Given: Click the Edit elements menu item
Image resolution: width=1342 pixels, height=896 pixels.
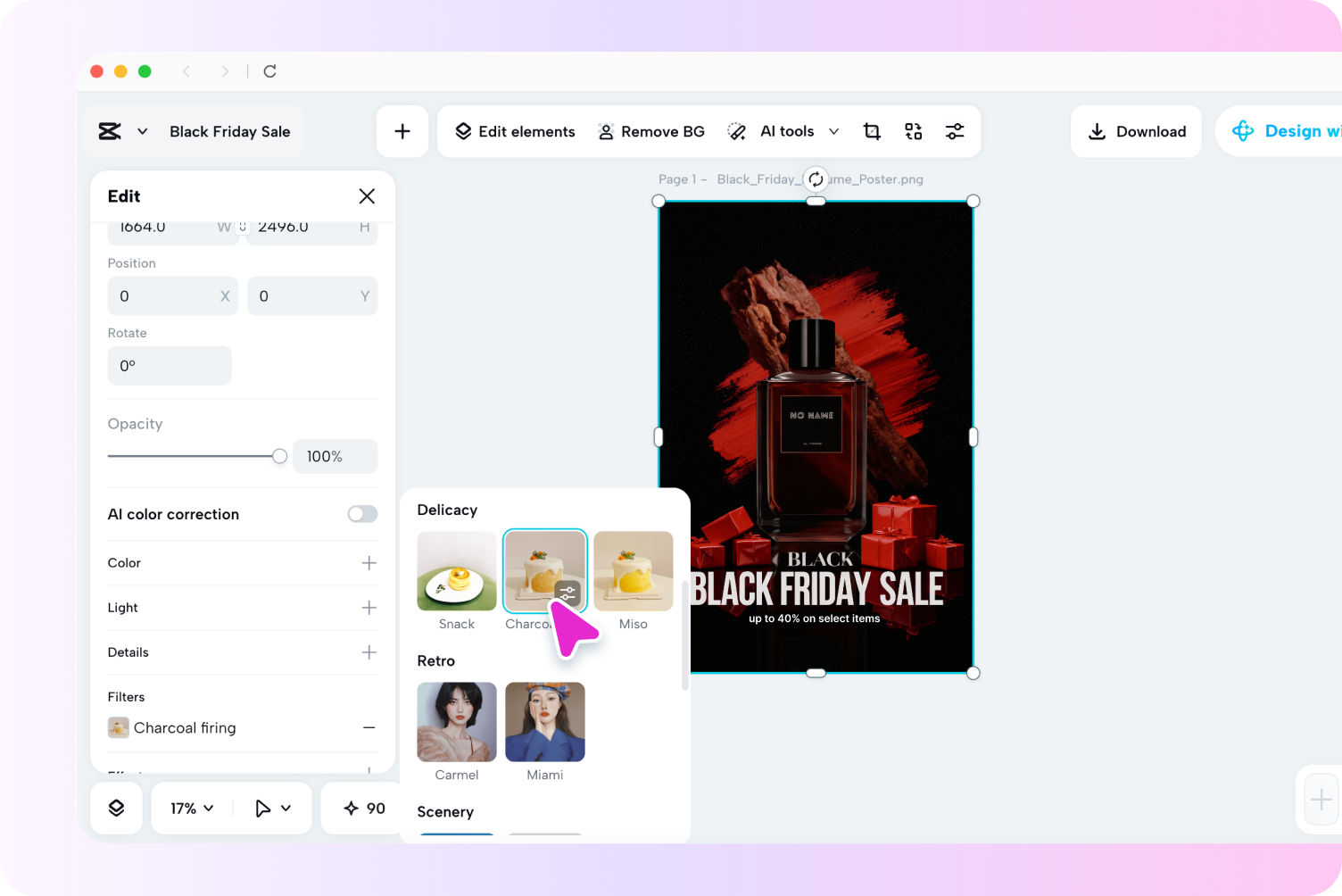Looking at the screenshot, I should 514,131.
